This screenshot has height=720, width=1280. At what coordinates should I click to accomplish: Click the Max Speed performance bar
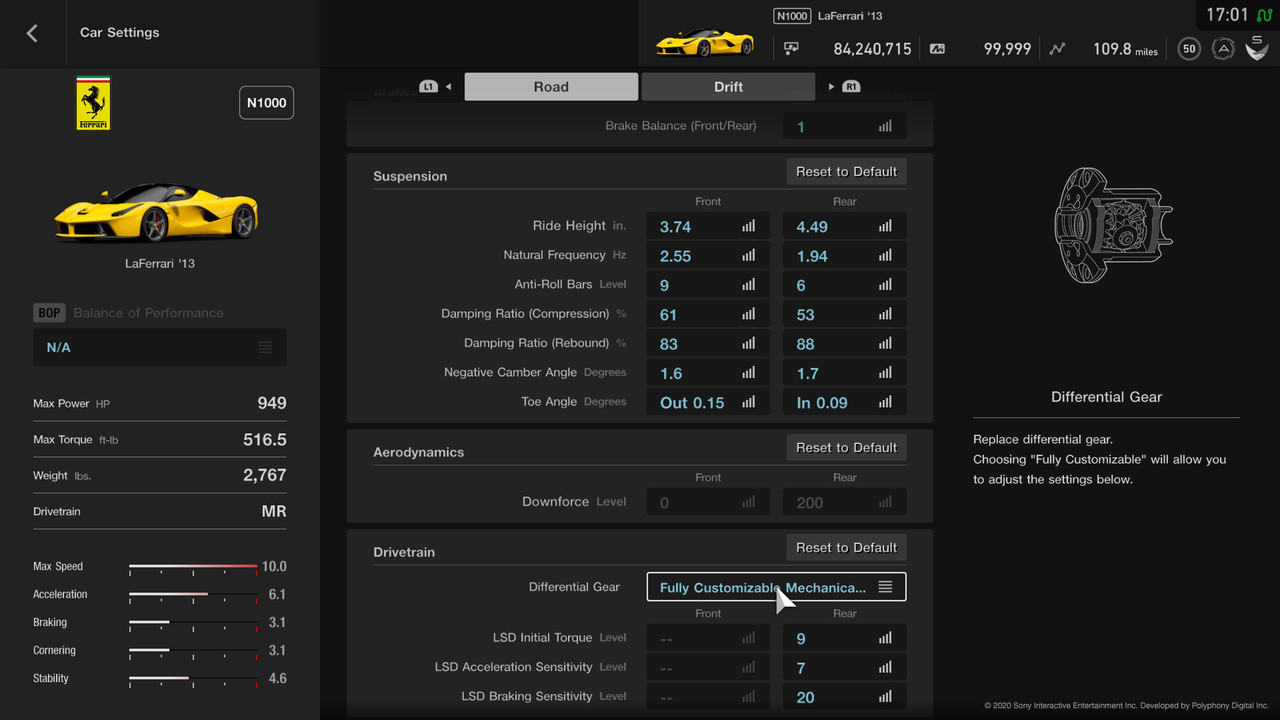193,567
